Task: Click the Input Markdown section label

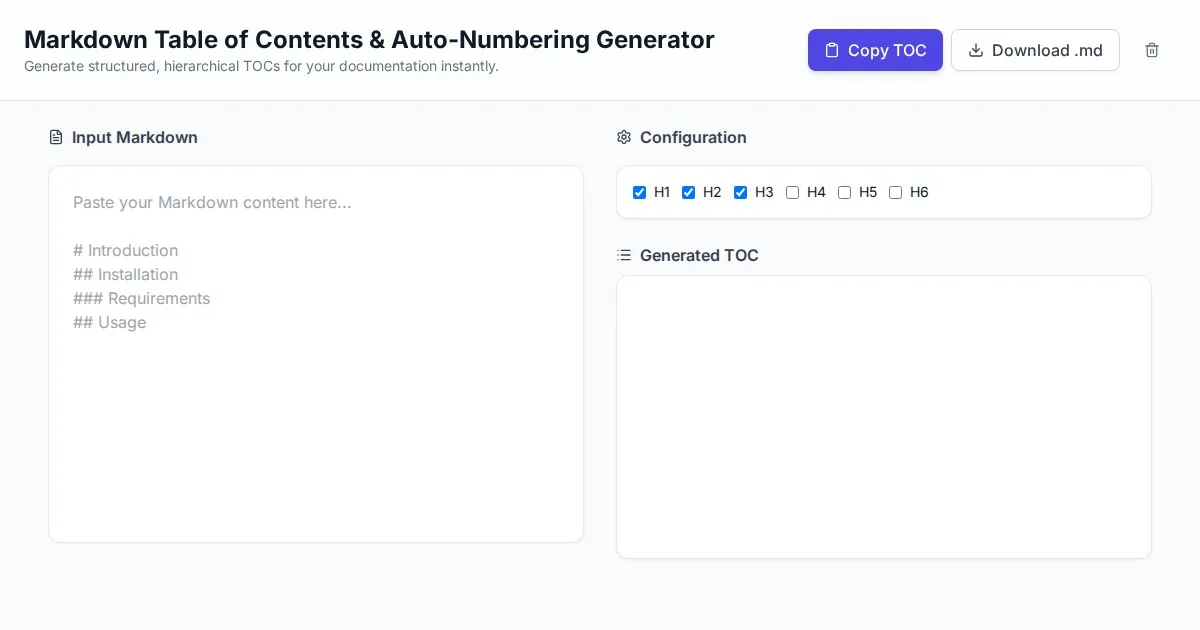Action: [135, 137]
